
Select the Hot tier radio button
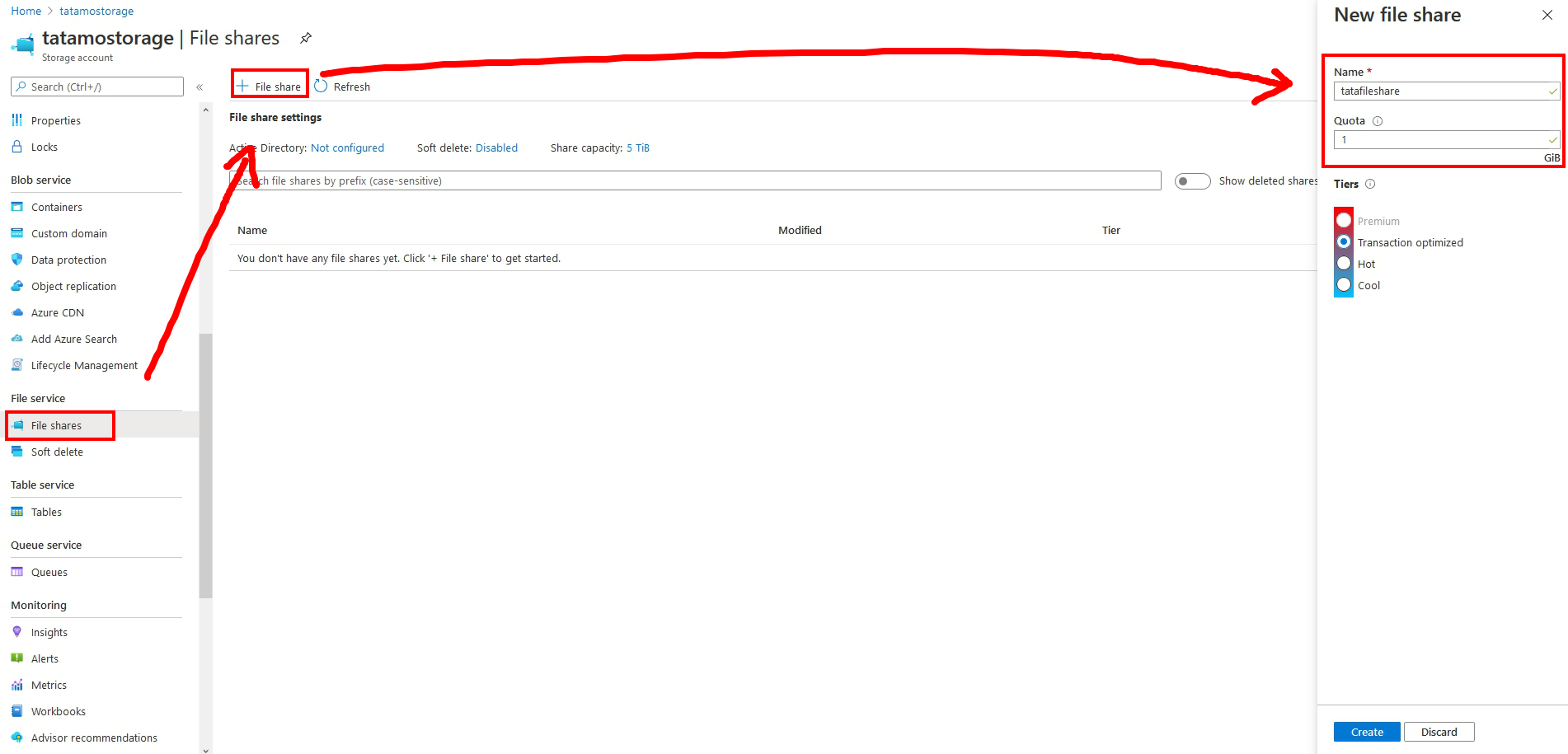coord(1344,263)
